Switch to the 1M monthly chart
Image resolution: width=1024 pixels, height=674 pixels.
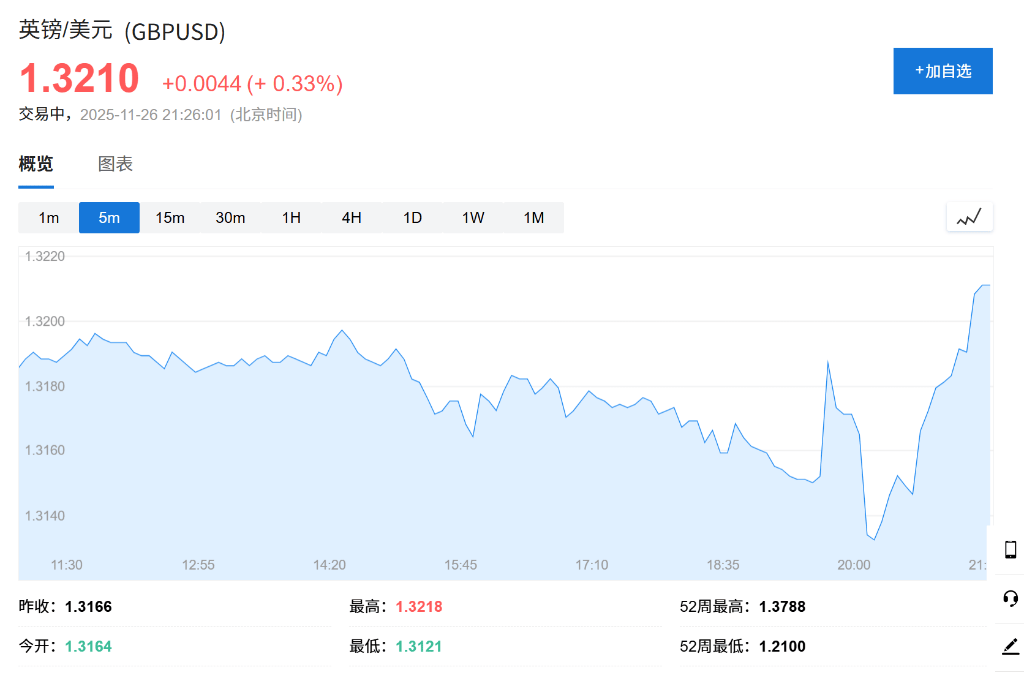(534, 218)
